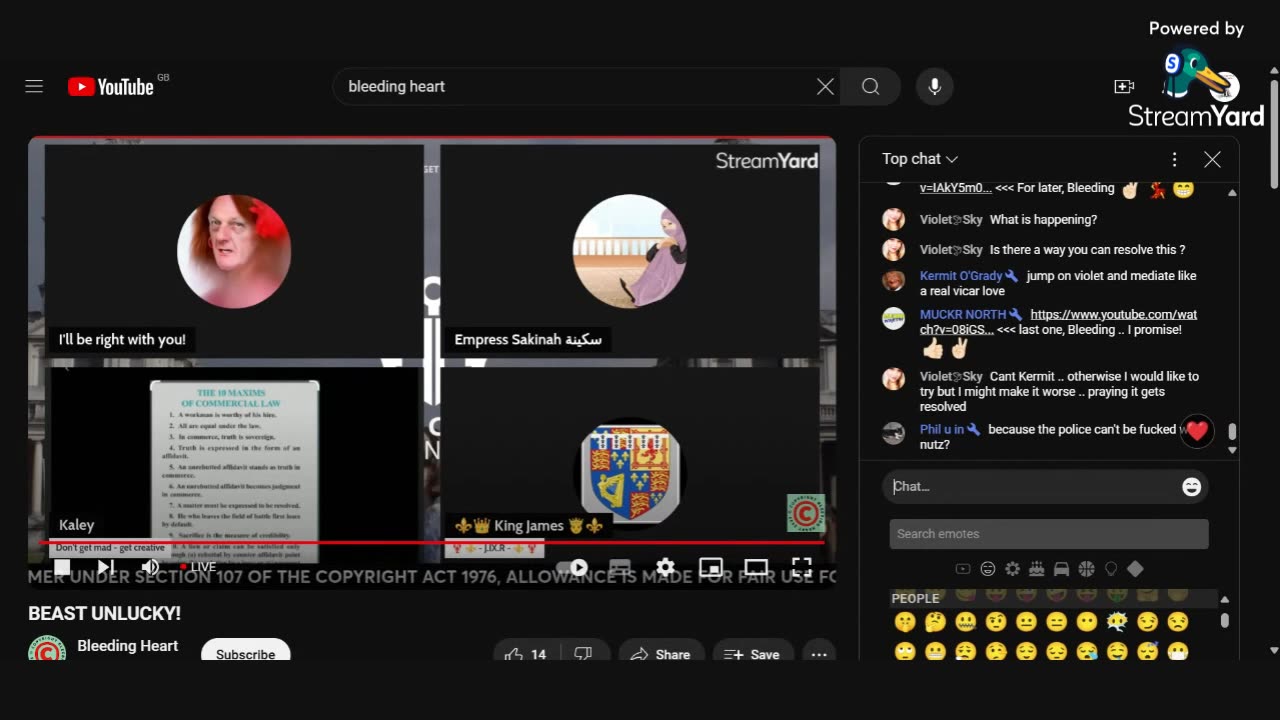Select the Travel car emoji category
1280x720 pixels.
coord(1061,569)
